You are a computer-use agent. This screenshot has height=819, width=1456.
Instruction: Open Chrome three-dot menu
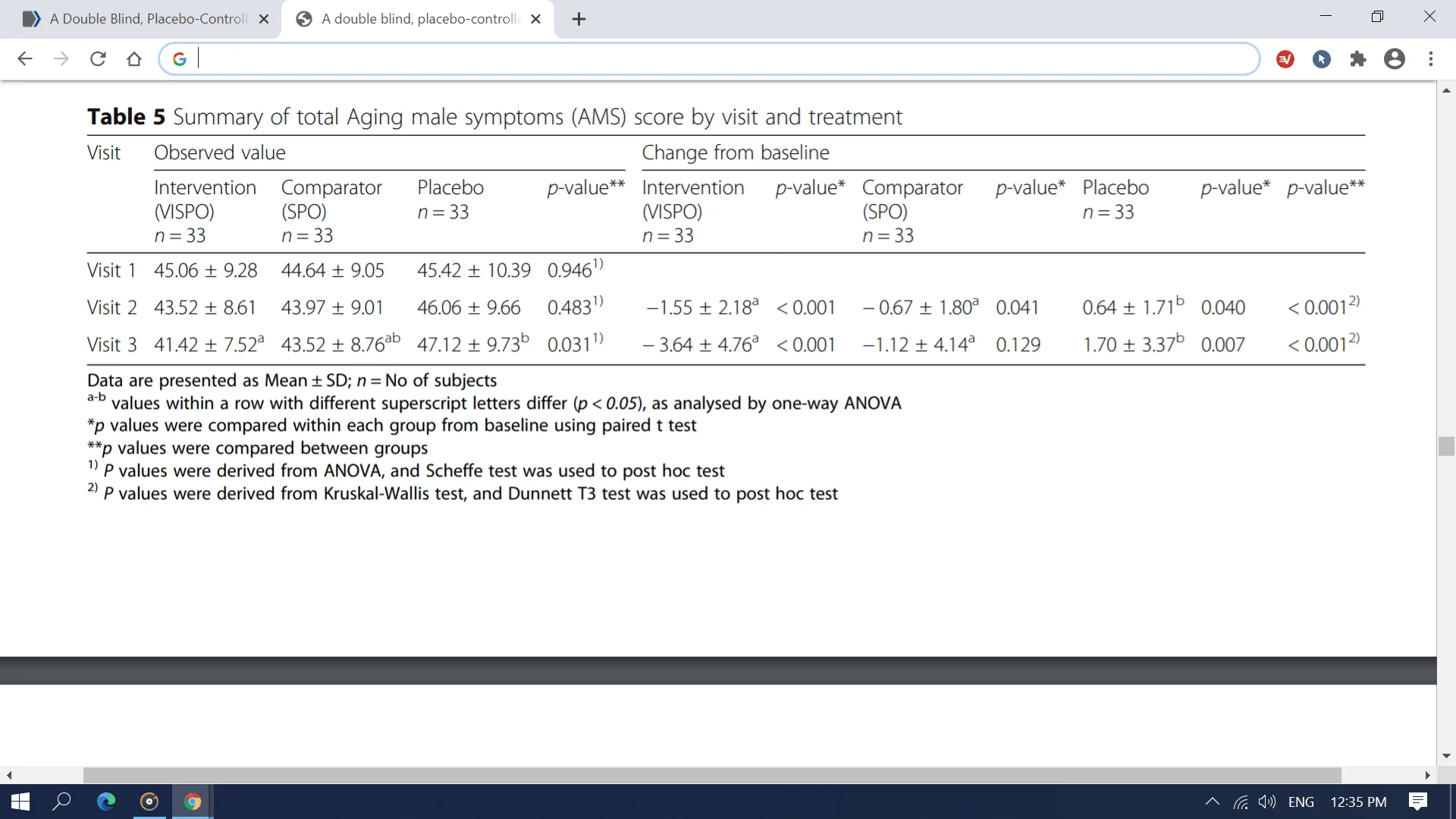[x=1431, y=59]
